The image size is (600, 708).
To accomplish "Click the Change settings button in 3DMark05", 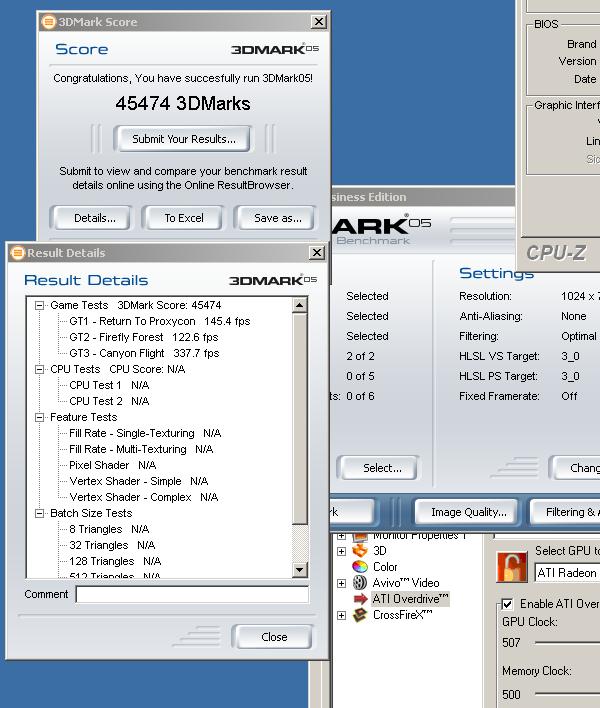I will 575,468.
